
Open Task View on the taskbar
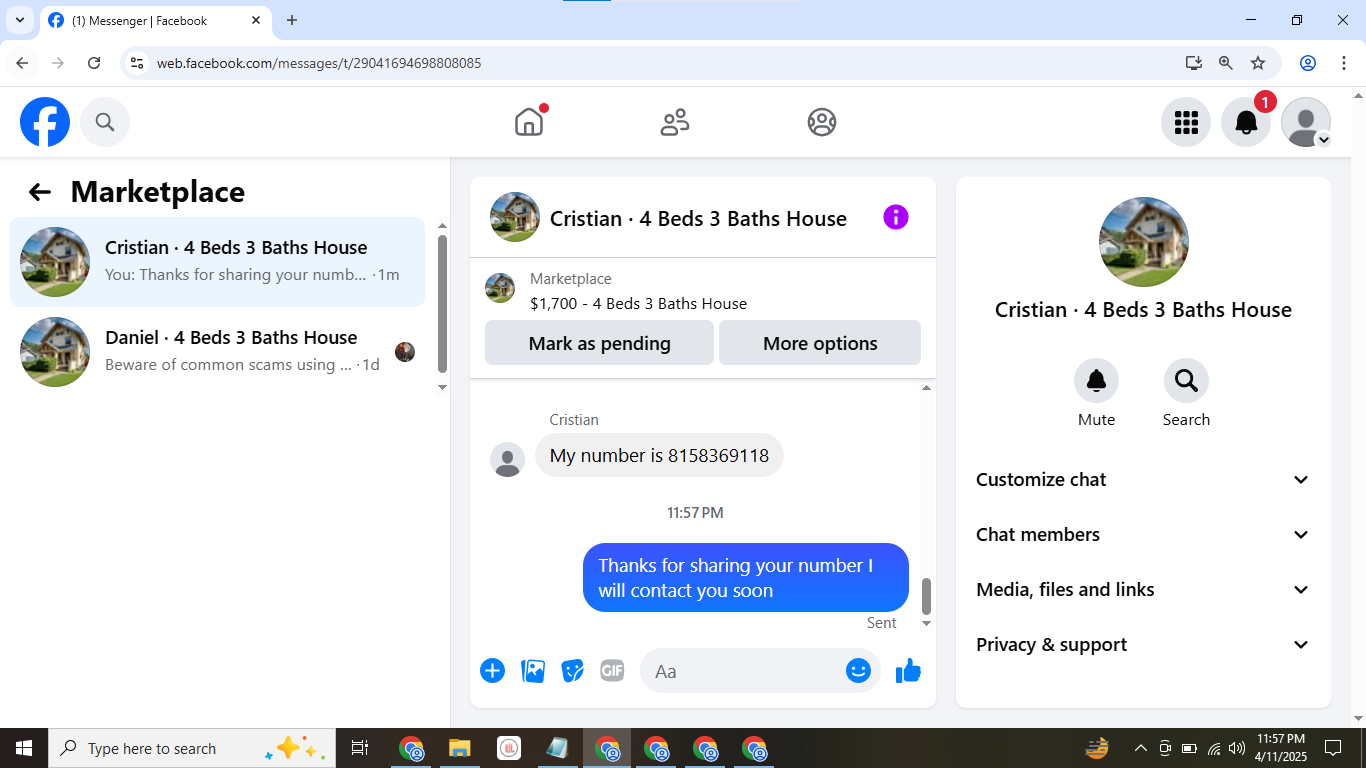coord(360,748)
